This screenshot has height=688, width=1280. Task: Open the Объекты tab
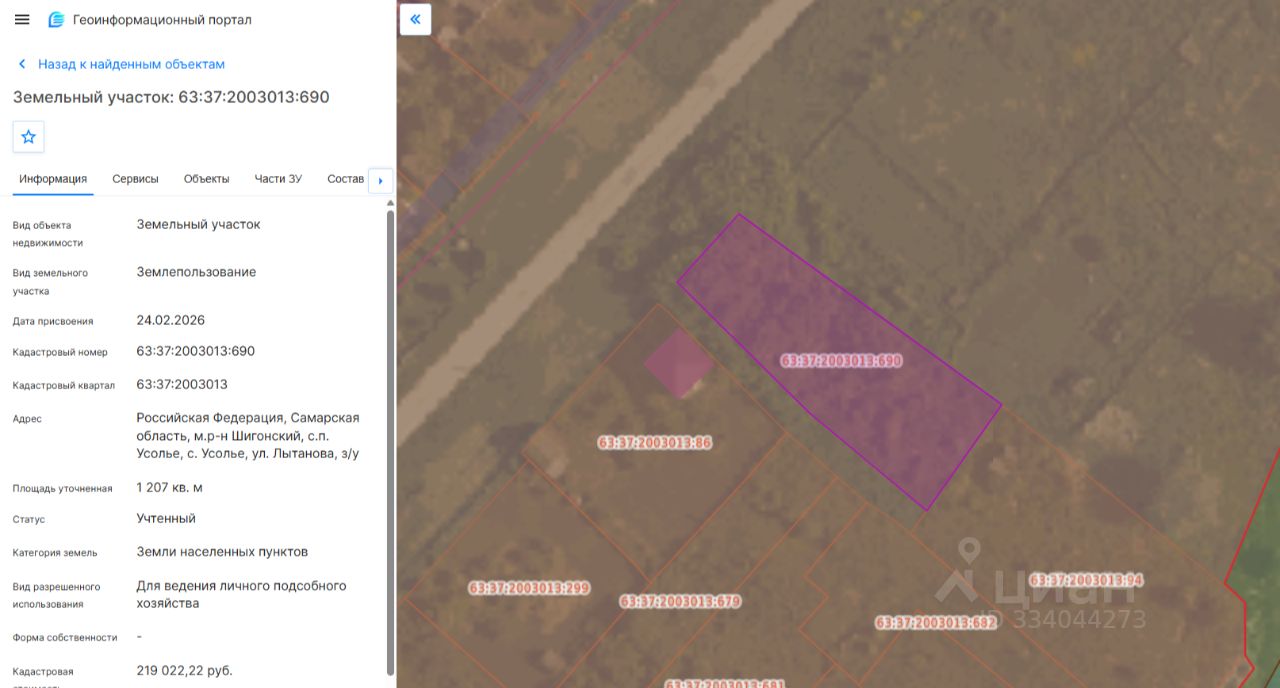pos(206,179)
